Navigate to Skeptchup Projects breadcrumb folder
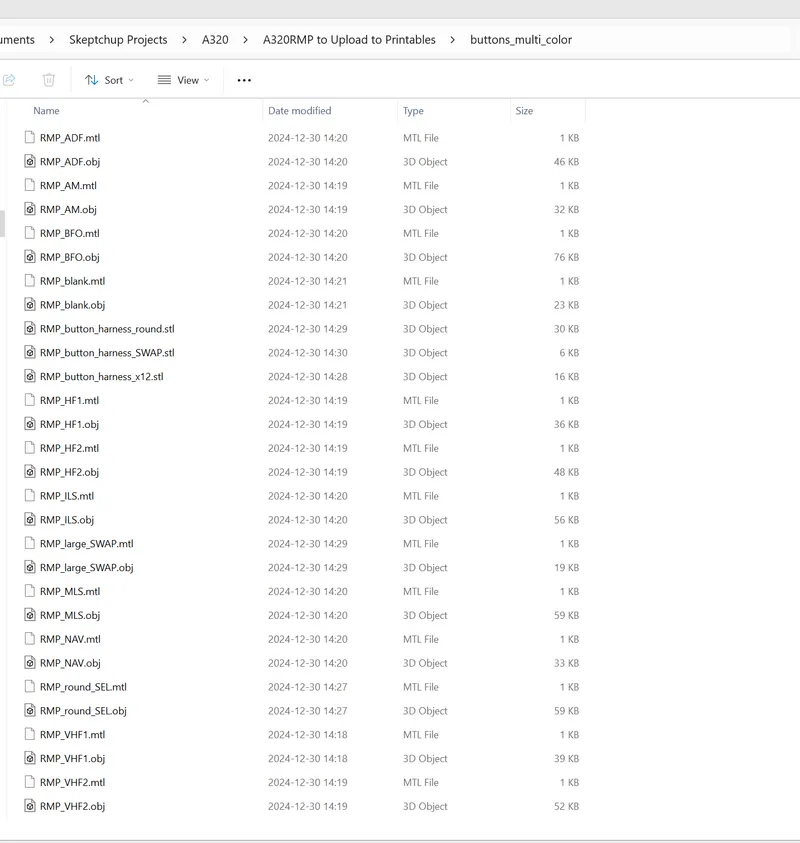Screen dimensions: 800x843 click(x=118, y=40)
